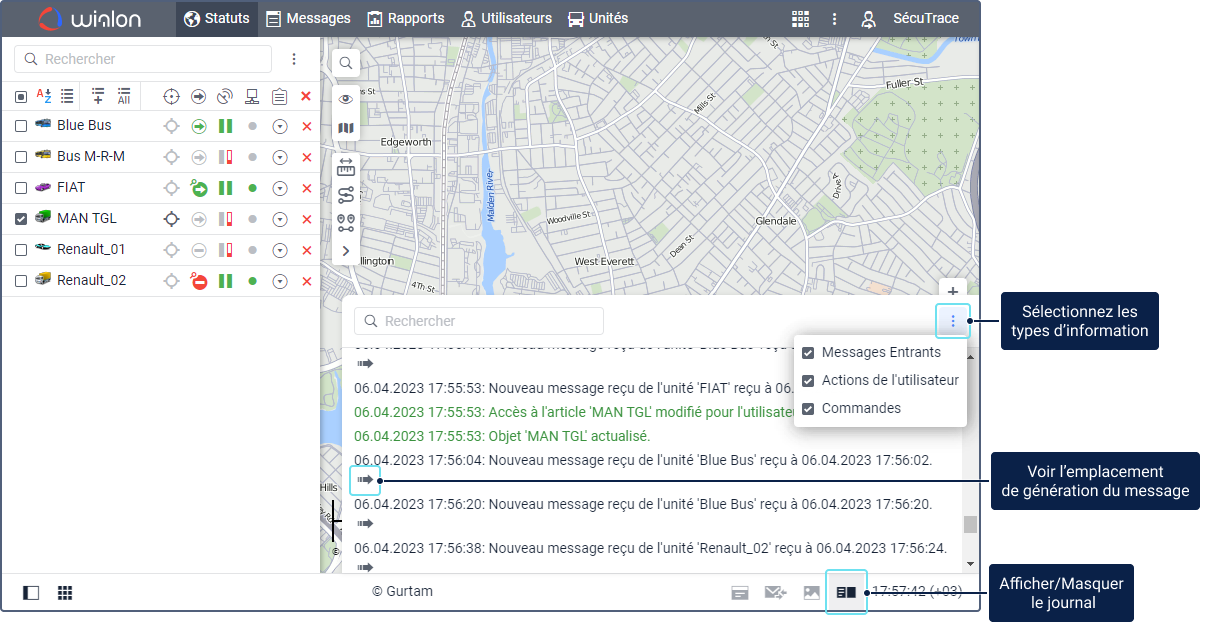Select the distance measurement ruler tool

pos(345,165)
